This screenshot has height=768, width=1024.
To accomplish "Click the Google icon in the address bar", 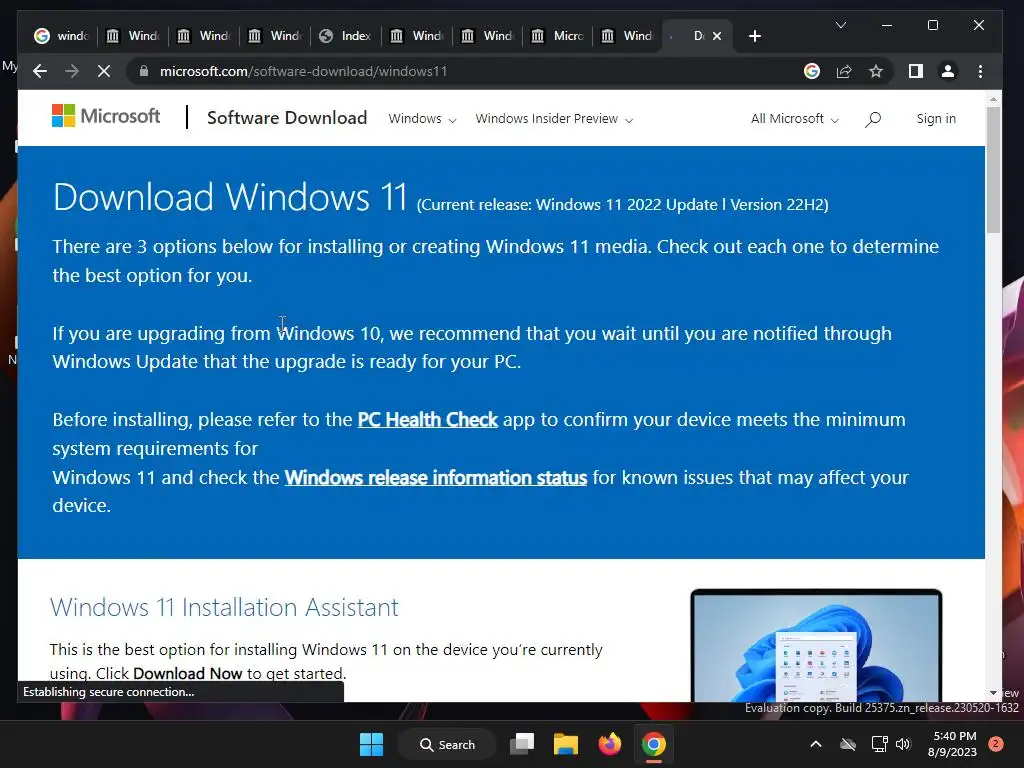I will 812,71.
